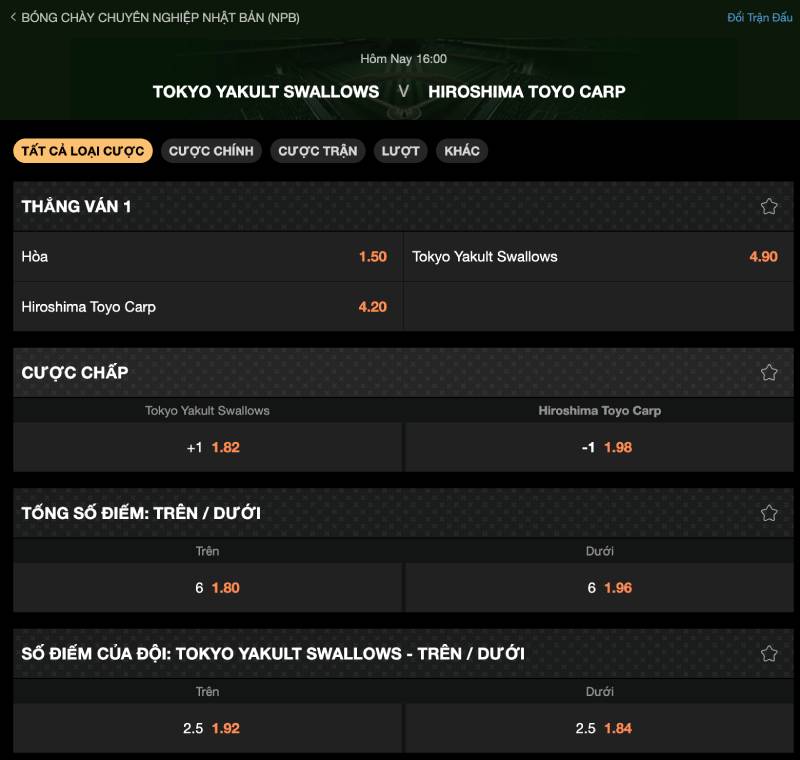Image resolution: width=800 pixels, height=760 pixels.
Task: Switch to the CƯỢC CHÍNH tab
Action: click(x=211, y=151)
